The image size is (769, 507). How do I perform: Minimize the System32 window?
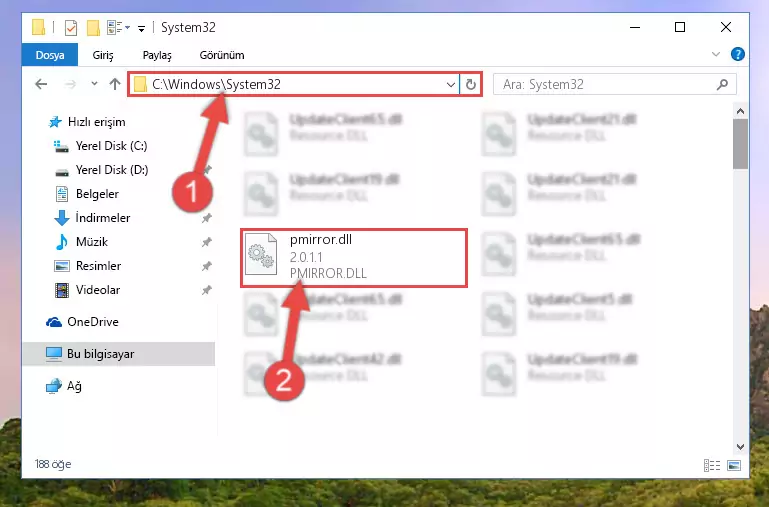click(635, 27)
